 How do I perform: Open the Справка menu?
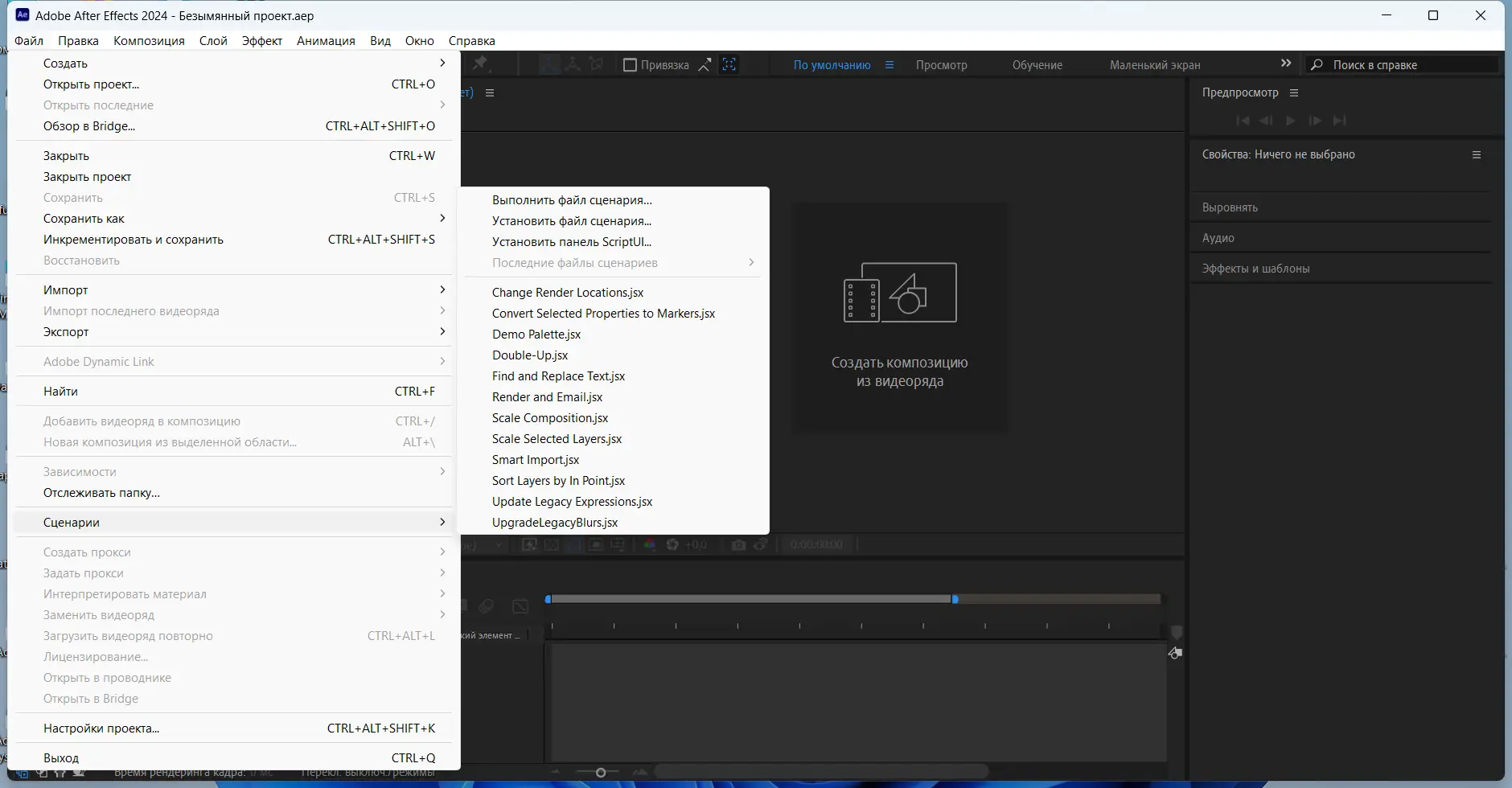pos(472,41)
